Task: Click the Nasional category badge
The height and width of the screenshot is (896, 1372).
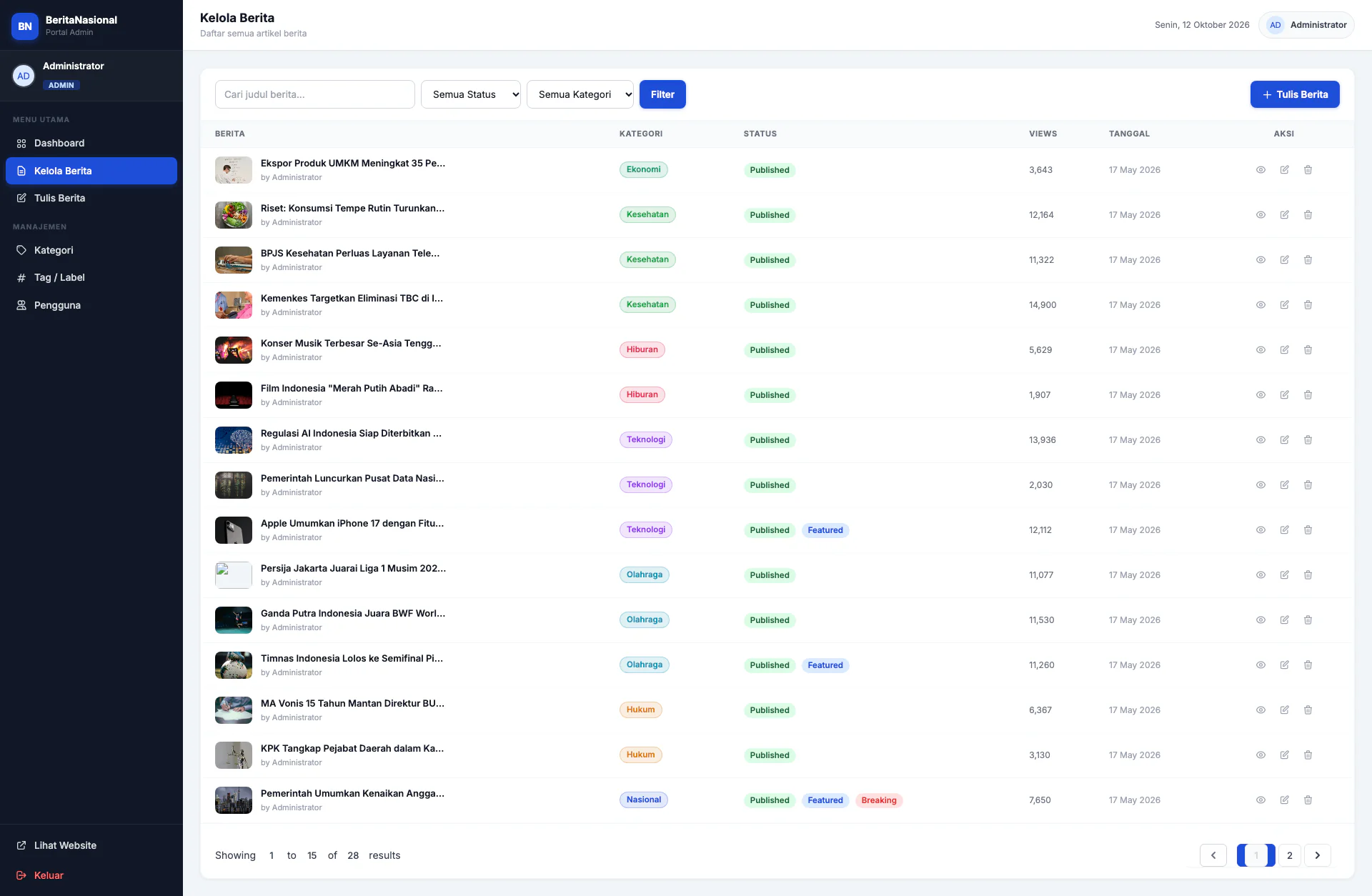Action: pos(644,800)
